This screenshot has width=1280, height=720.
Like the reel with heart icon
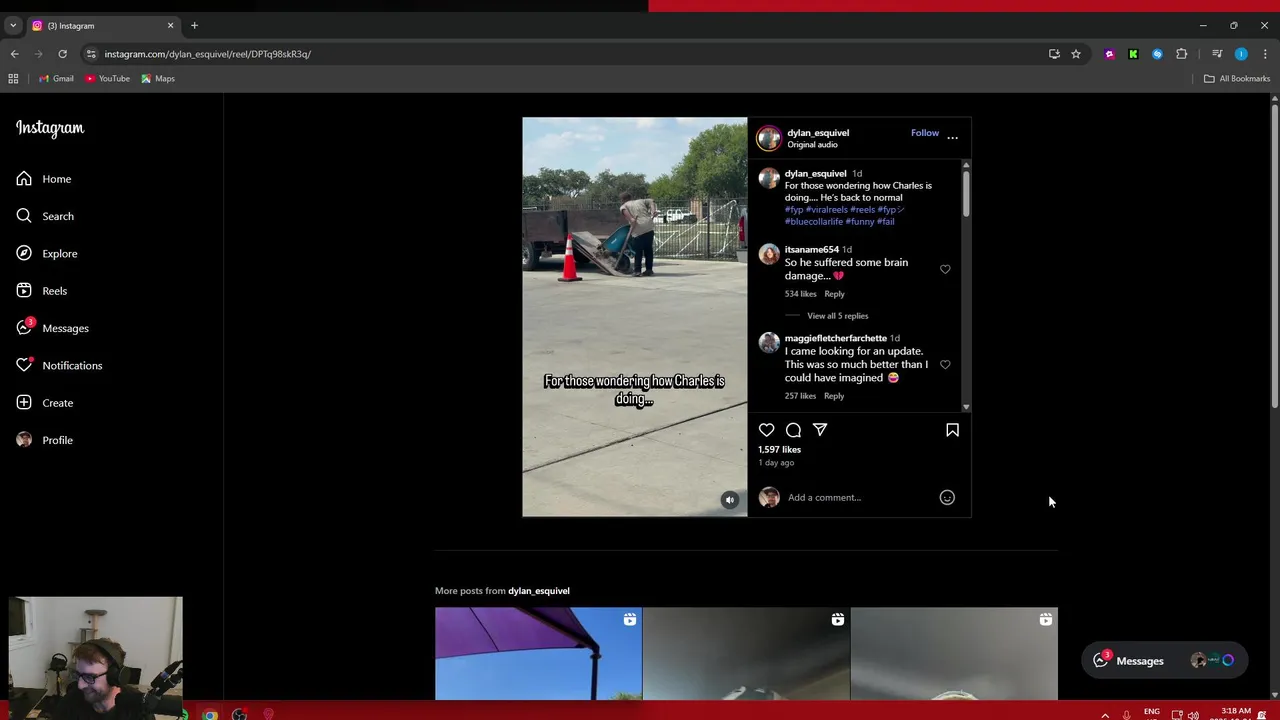767,430
